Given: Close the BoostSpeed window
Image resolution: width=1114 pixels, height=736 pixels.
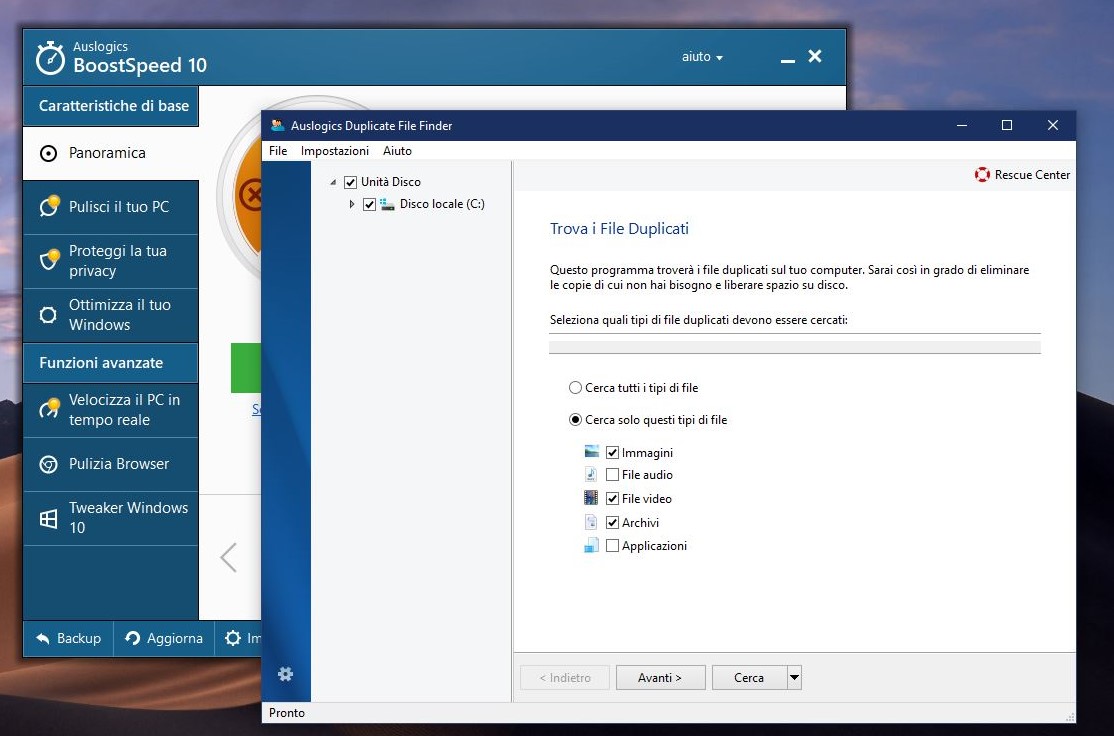Looking at the screenshot, I should [815, 56].
